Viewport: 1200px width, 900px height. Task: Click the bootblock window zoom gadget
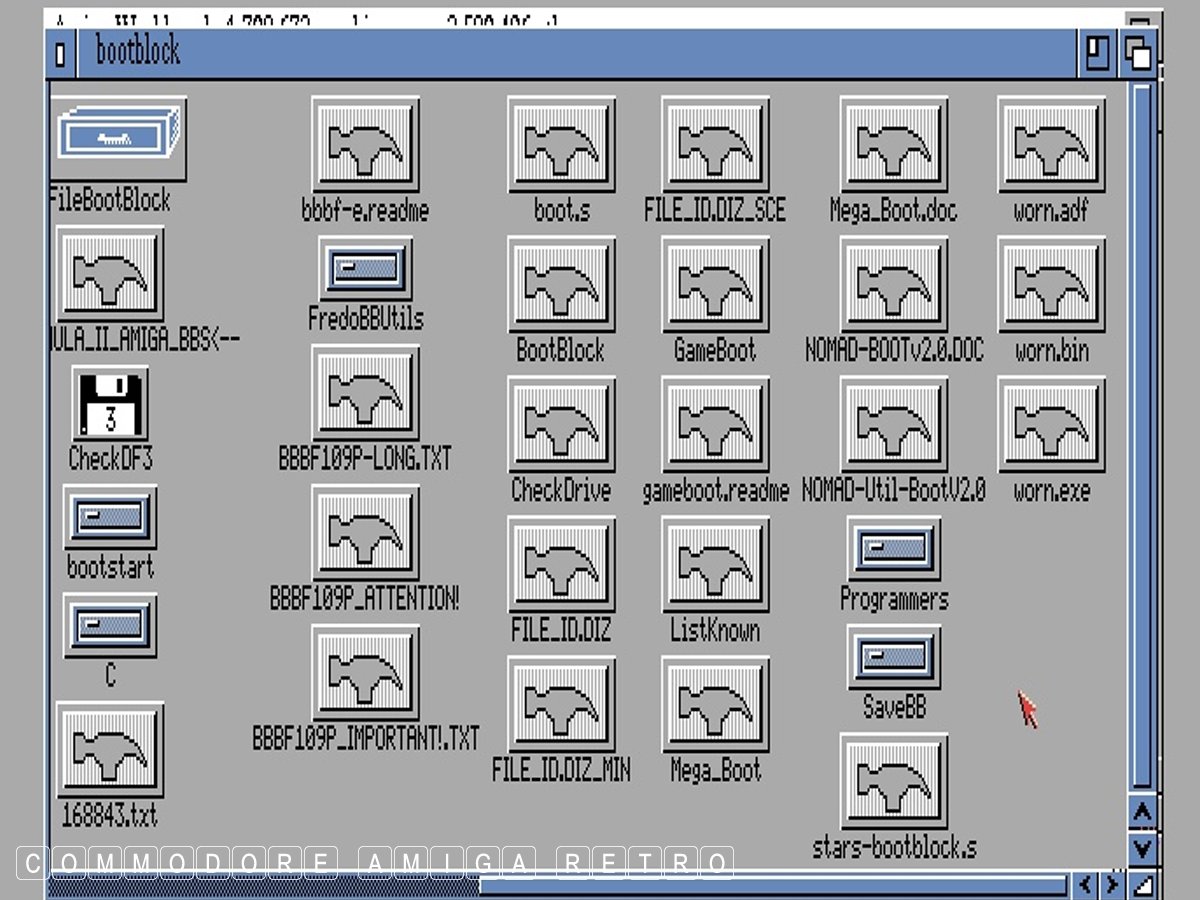pos(1098,53)
